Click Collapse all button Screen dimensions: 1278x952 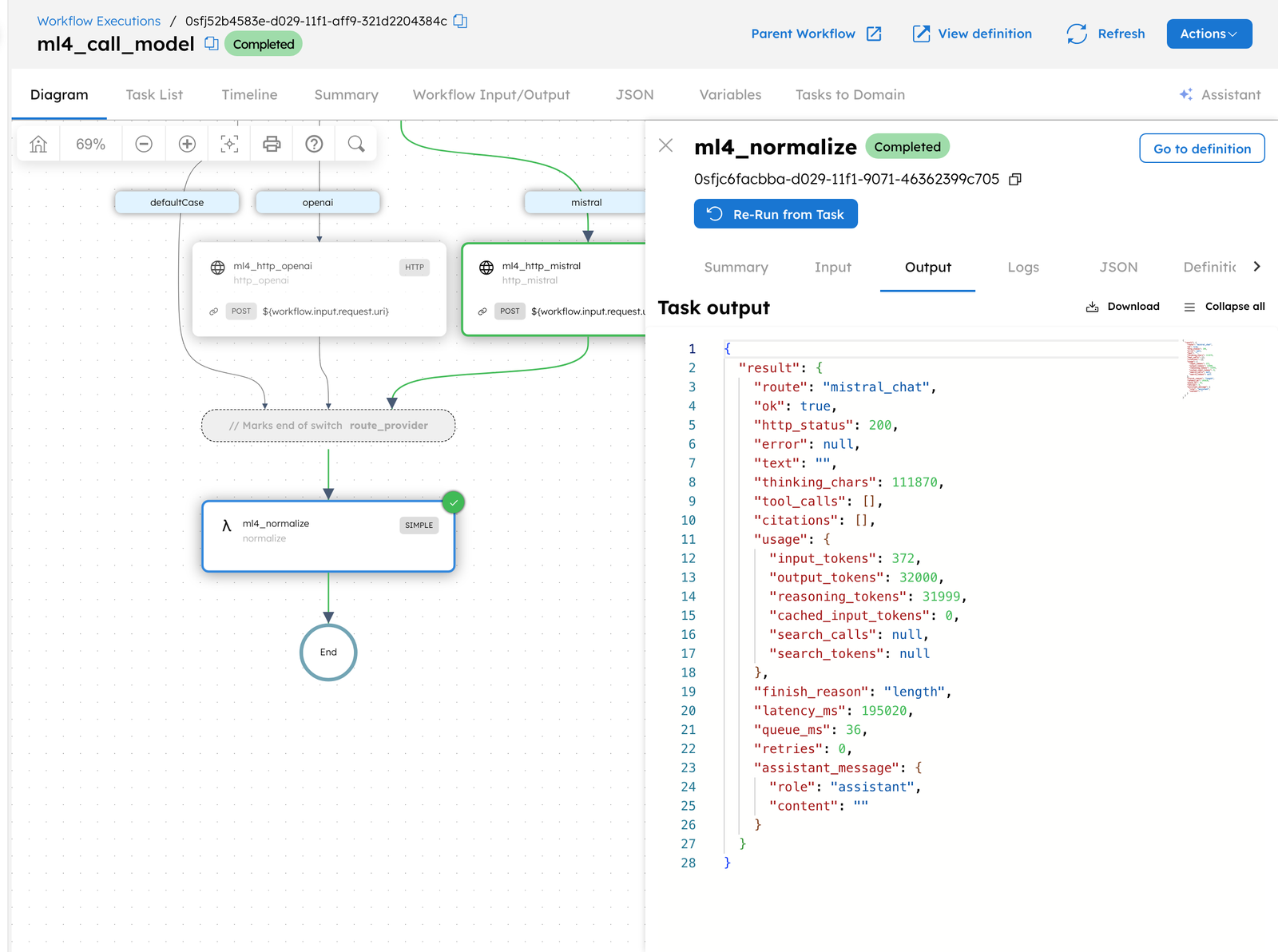tap(1224, 307)
